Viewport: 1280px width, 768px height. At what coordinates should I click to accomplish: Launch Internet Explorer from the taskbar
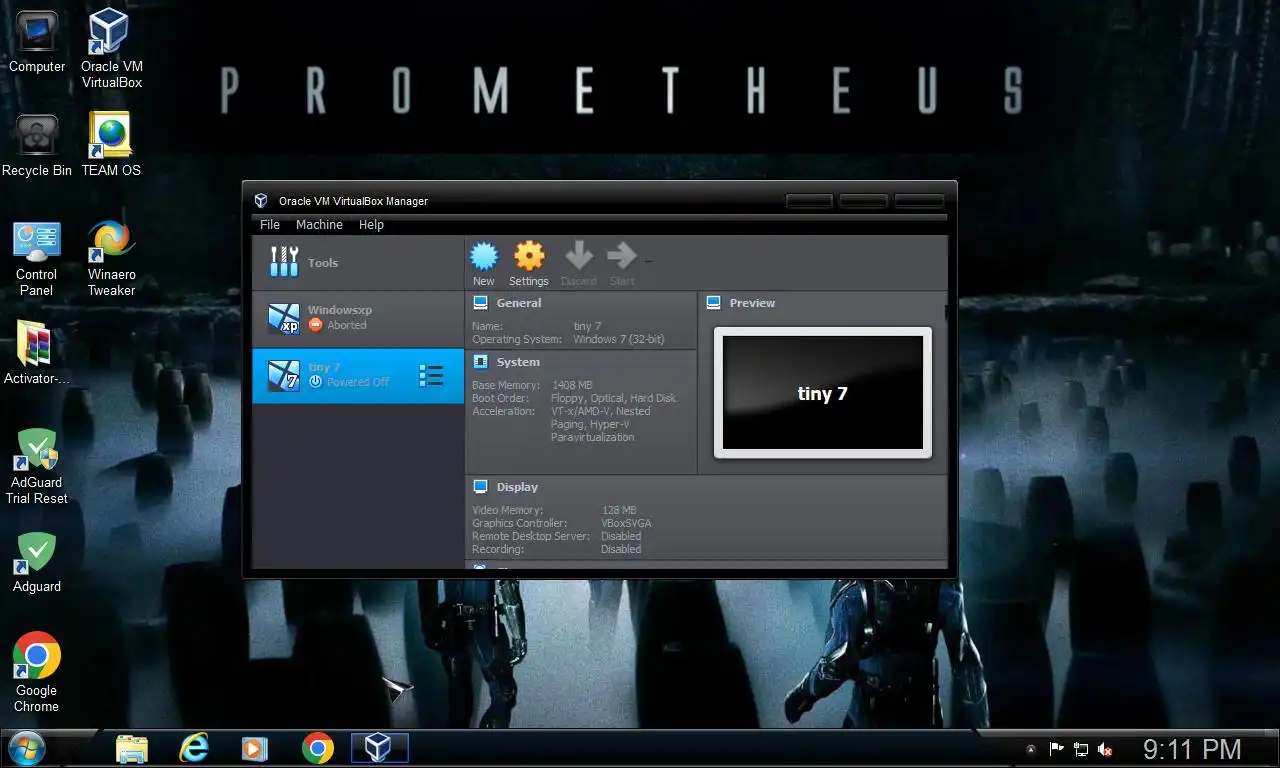coord(194,748)
